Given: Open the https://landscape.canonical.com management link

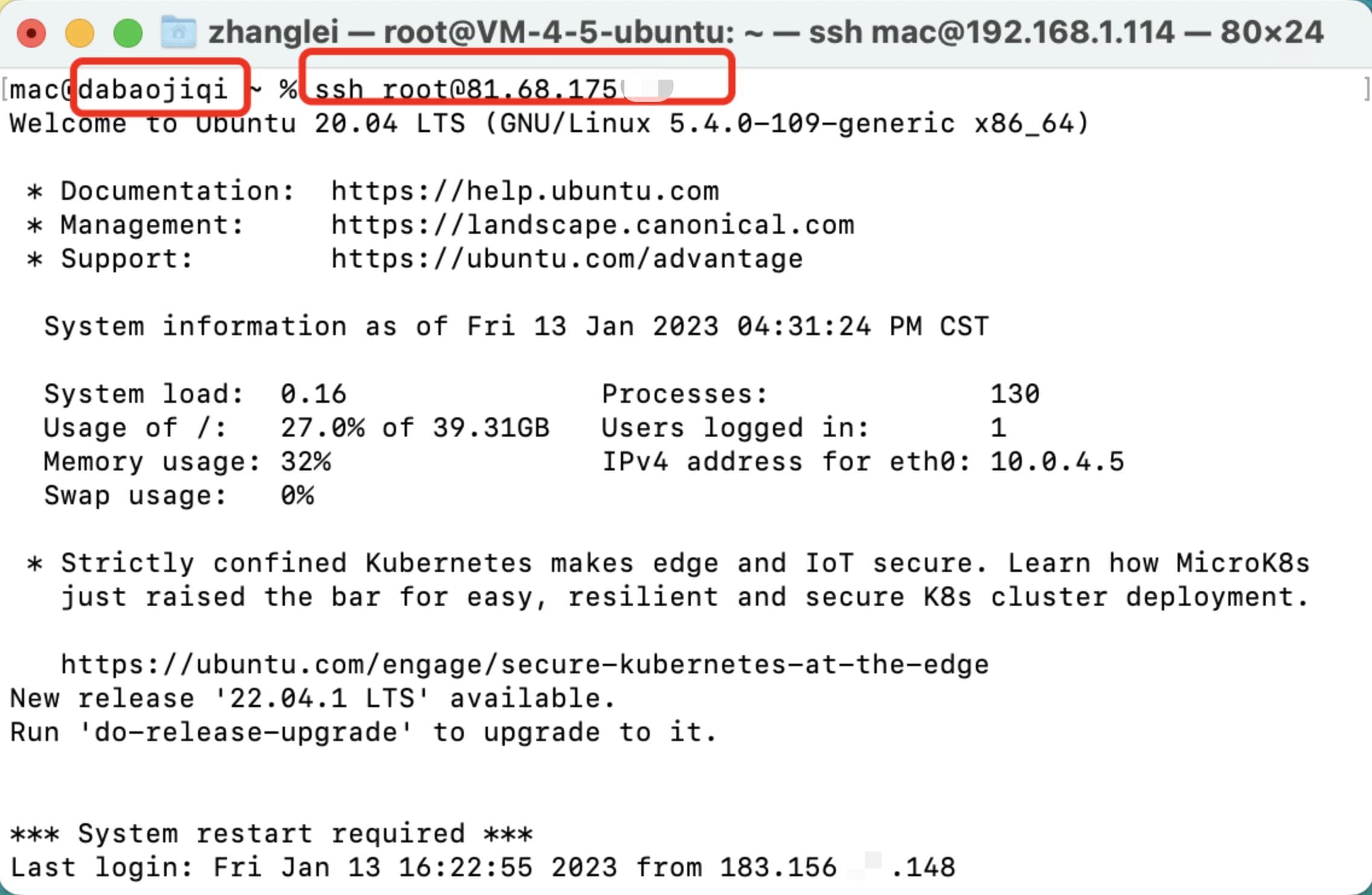Looking at the screenshot, I should click(x=593, y=225).
